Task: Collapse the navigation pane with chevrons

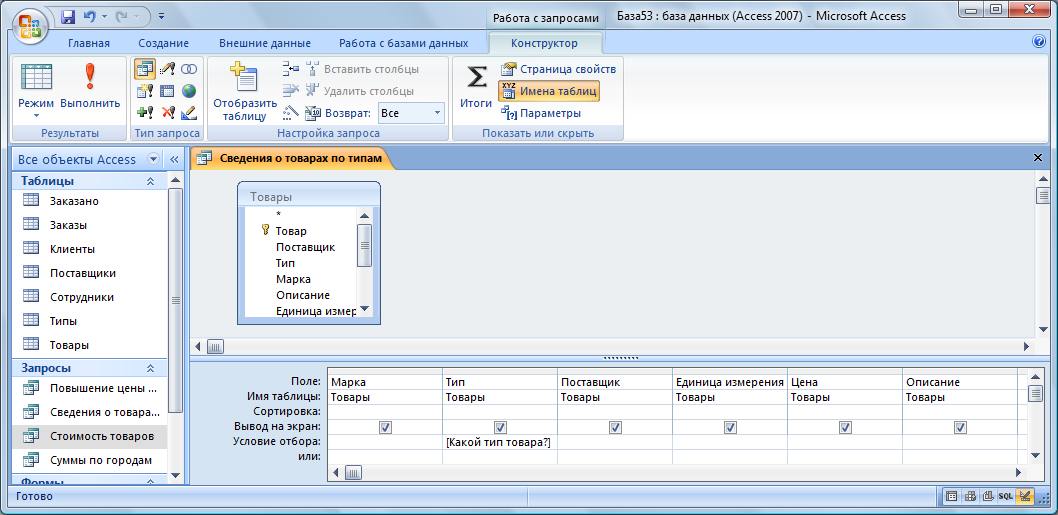Action: click(173, 159)
